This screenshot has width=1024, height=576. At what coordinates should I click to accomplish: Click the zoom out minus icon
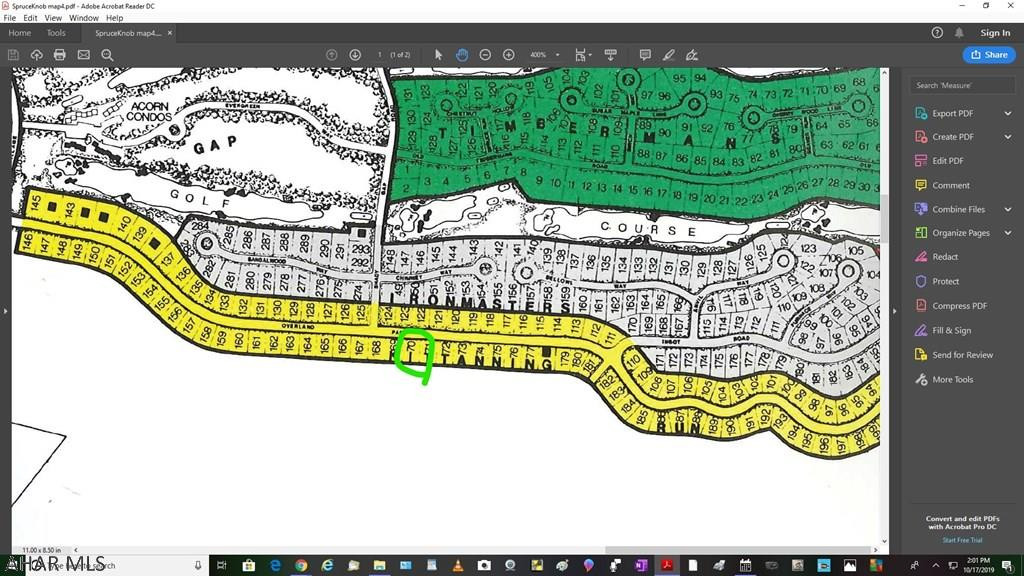[485, 54]
